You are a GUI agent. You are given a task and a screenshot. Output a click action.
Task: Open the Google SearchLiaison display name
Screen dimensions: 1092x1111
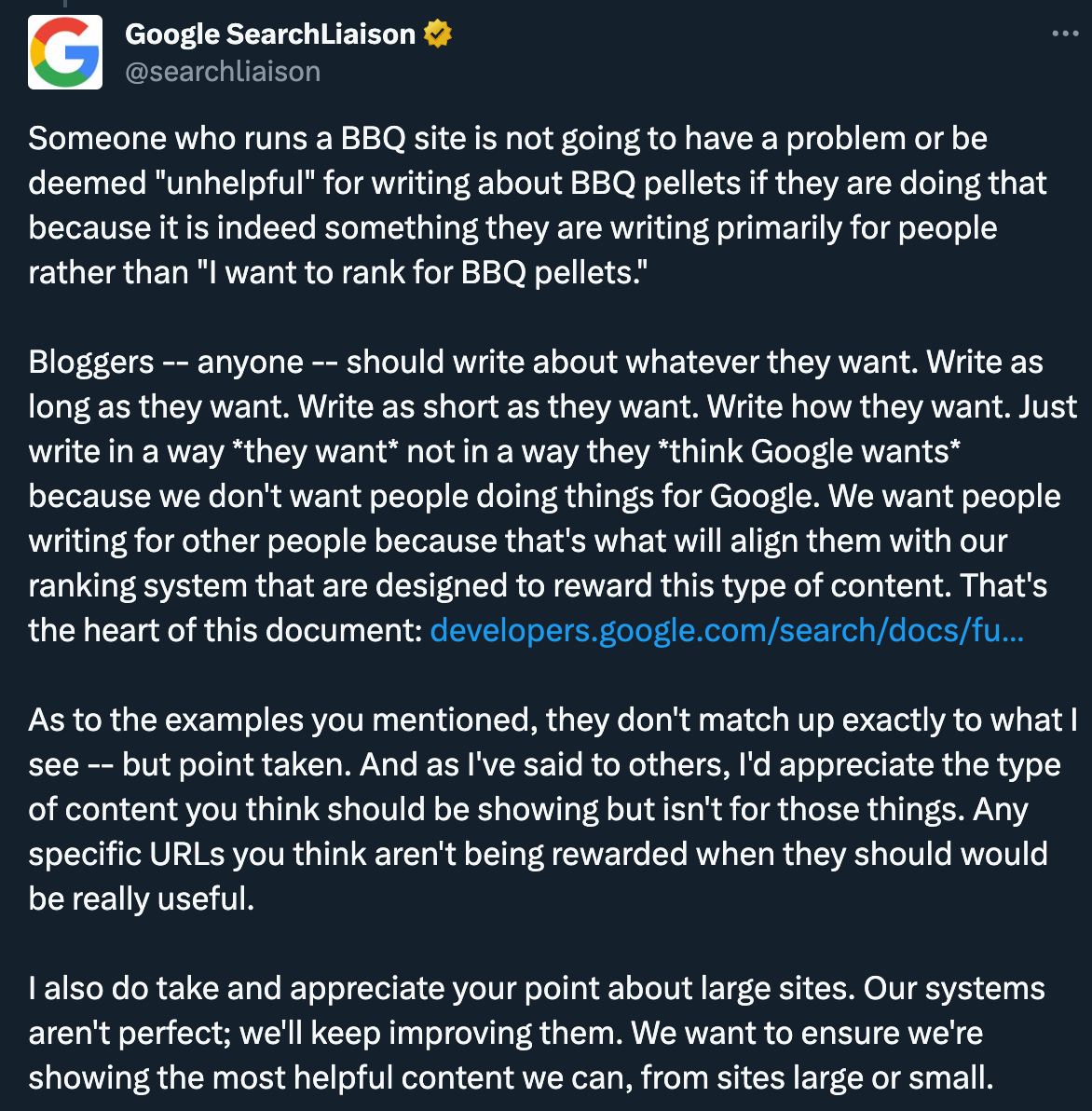point(270,34)
